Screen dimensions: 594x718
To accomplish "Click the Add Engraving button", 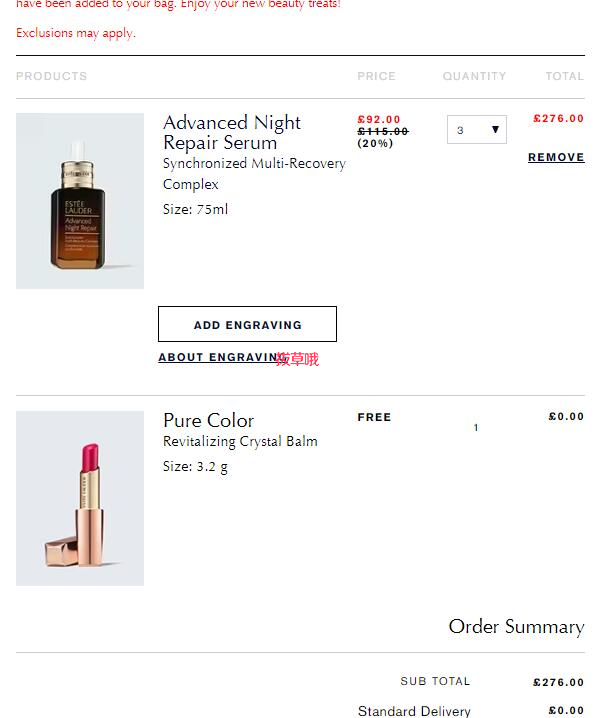I will click(x=247, y=324).
